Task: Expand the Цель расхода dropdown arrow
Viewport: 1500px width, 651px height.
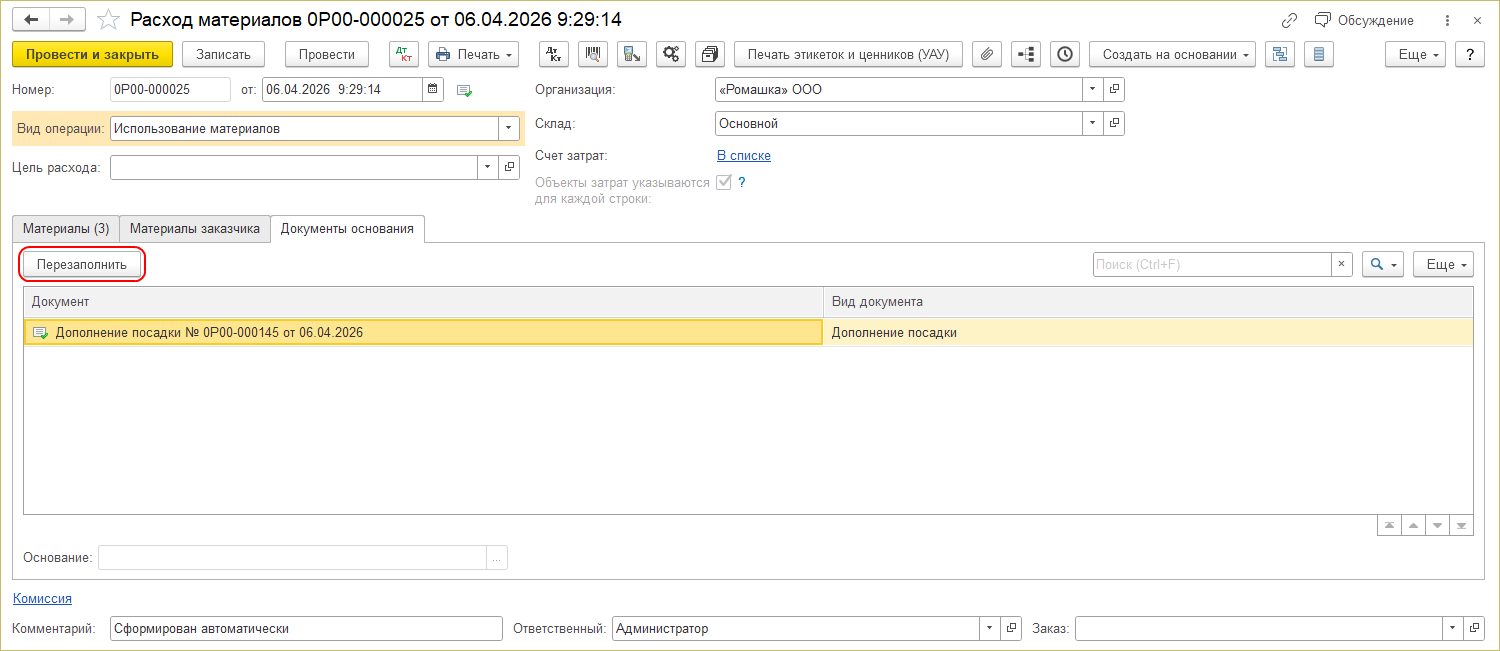Action: pyautogui.click(x=488, y=167)
